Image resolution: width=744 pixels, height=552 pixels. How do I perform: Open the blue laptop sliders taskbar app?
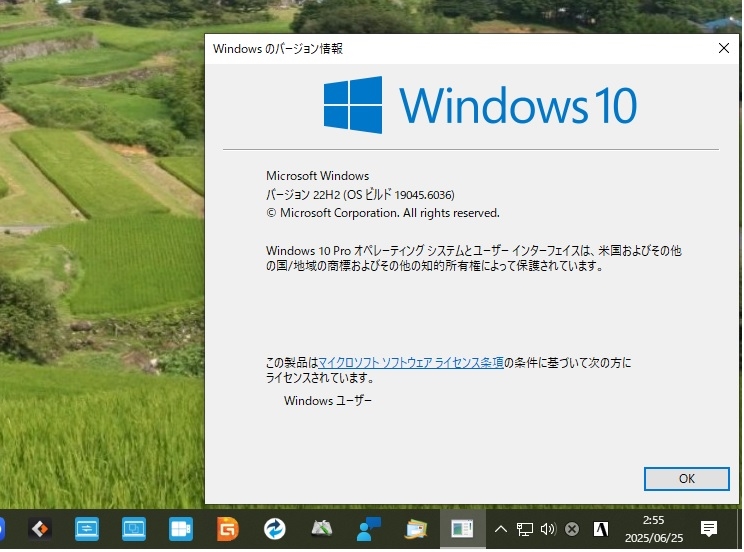[x=87, y=528]
